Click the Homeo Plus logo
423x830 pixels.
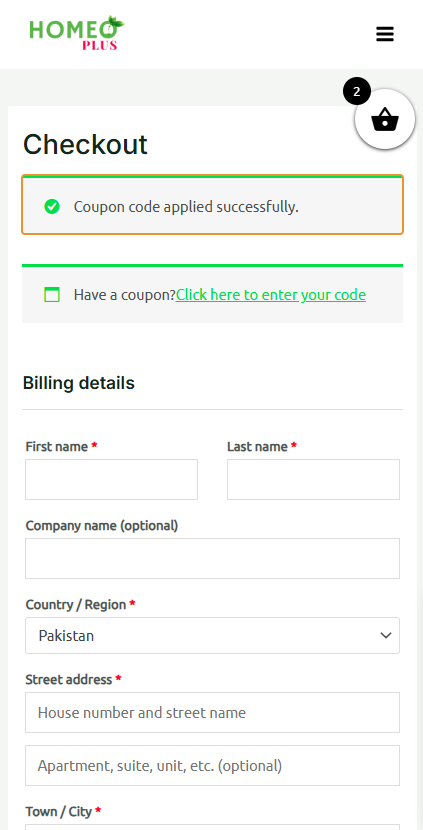coord(76,33)
